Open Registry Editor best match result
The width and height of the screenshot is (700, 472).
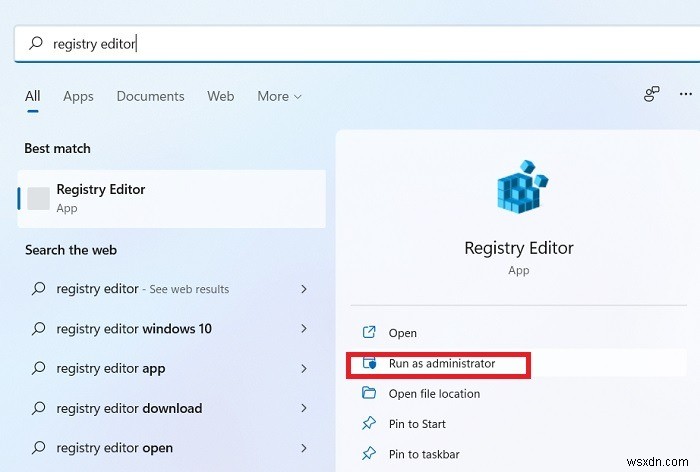(x=171, y=198)
